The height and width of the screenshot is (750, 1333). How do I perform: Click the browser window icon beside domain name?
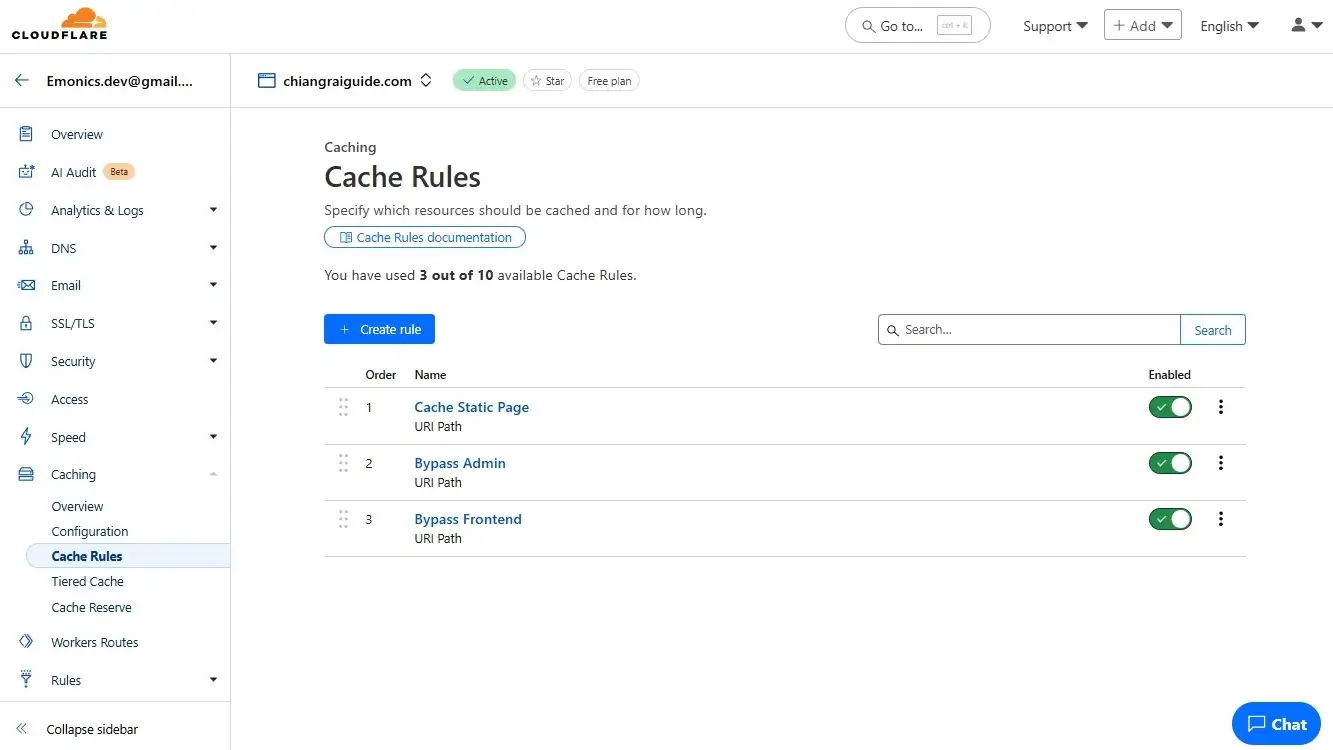(267, 81)
